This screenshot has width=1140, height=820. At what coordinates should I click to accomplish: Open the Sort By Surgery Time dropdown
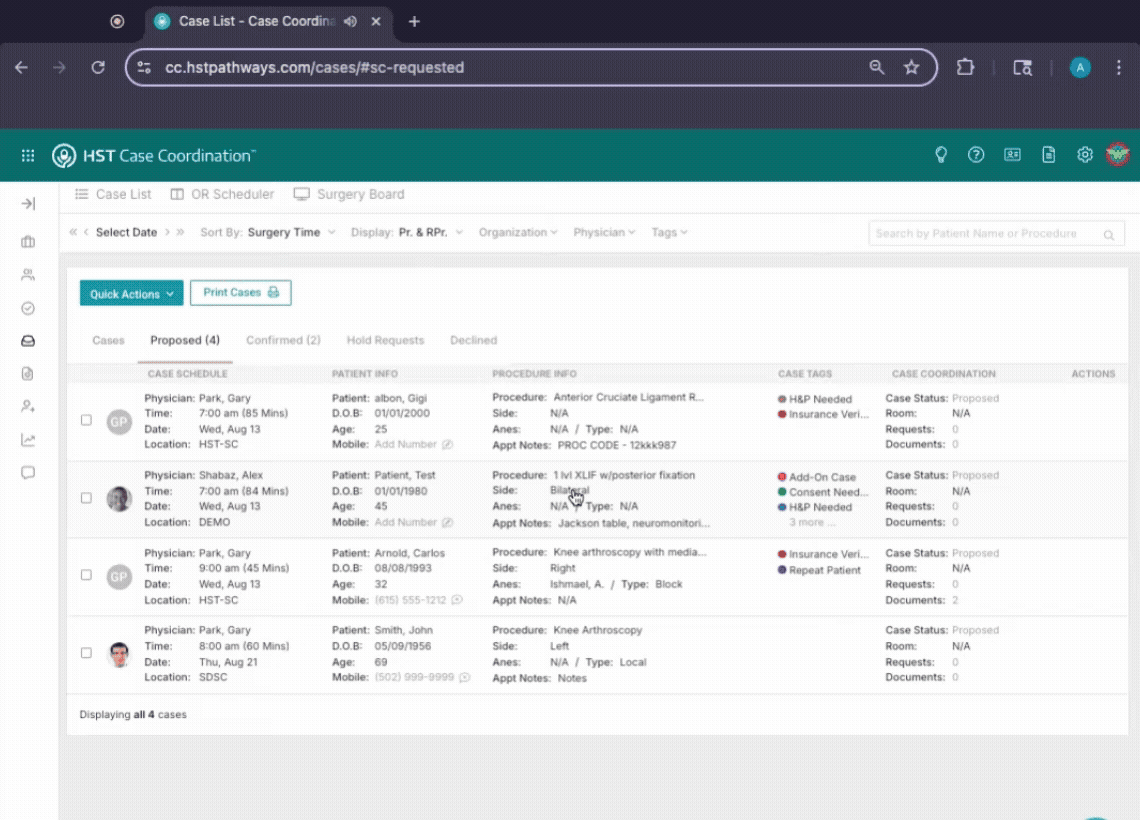click(x=290, y=232)
